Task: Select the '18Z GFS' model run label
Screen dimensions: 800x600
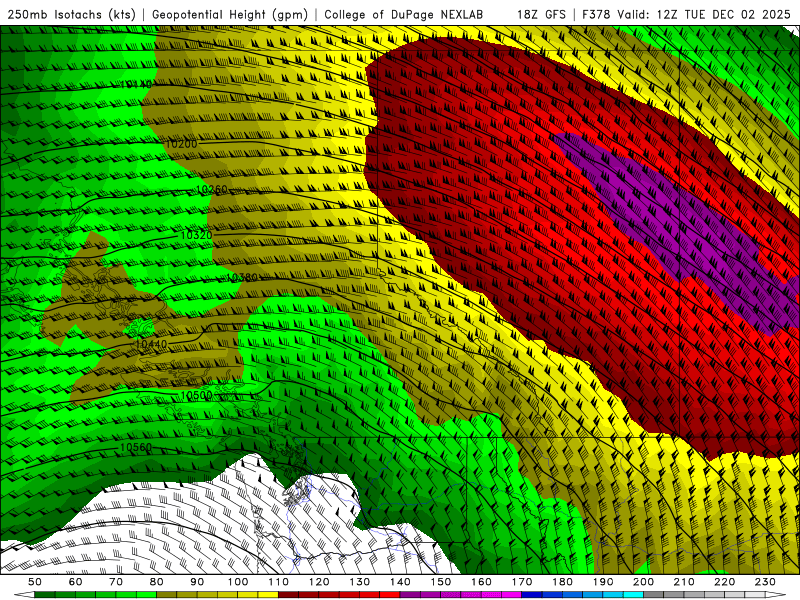Action: pos(541,14)
